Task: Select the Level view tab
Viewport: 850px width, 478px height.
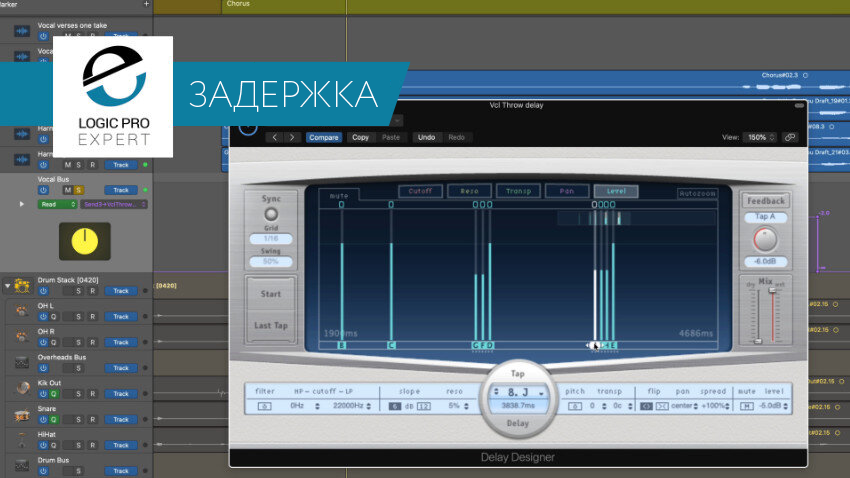Action: pyautogui.click(x=616, y=191)
